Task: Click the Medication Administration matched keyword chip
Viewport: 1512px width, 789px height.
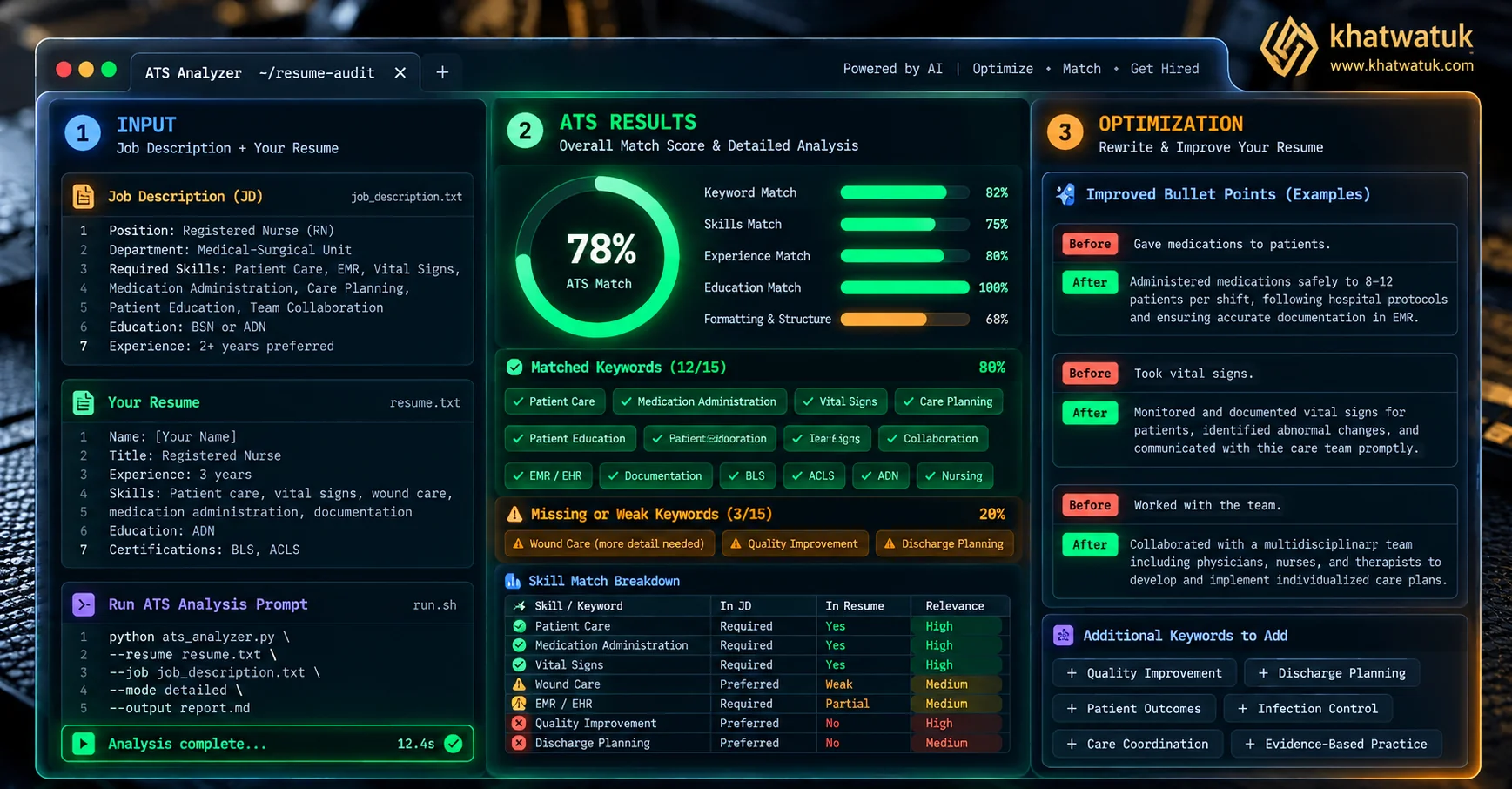Action: tap(700, 401)
